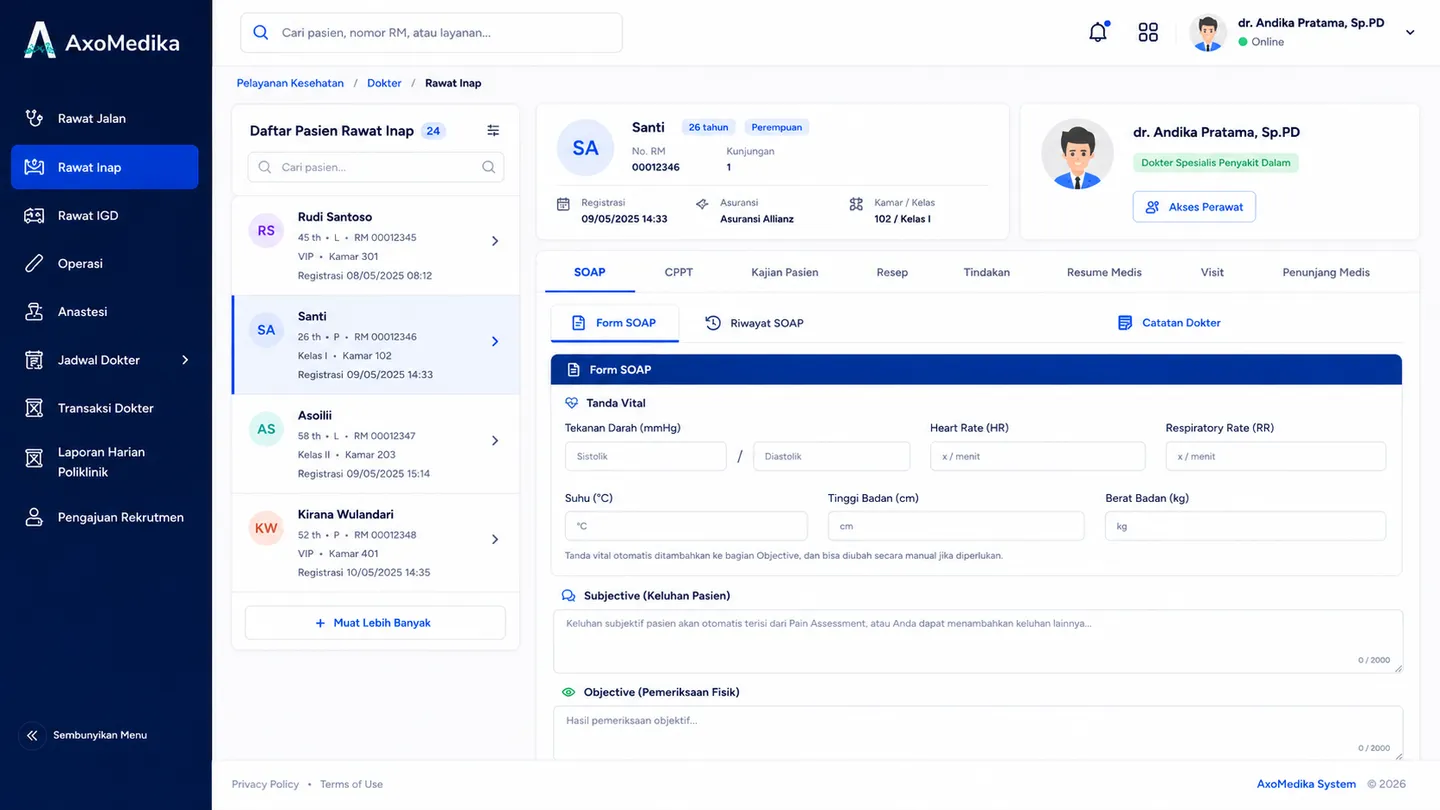1440x810 pixels.
Task: Collapse sidebar with Sembunyikan Menu arrows
Action: click(32, 735)
